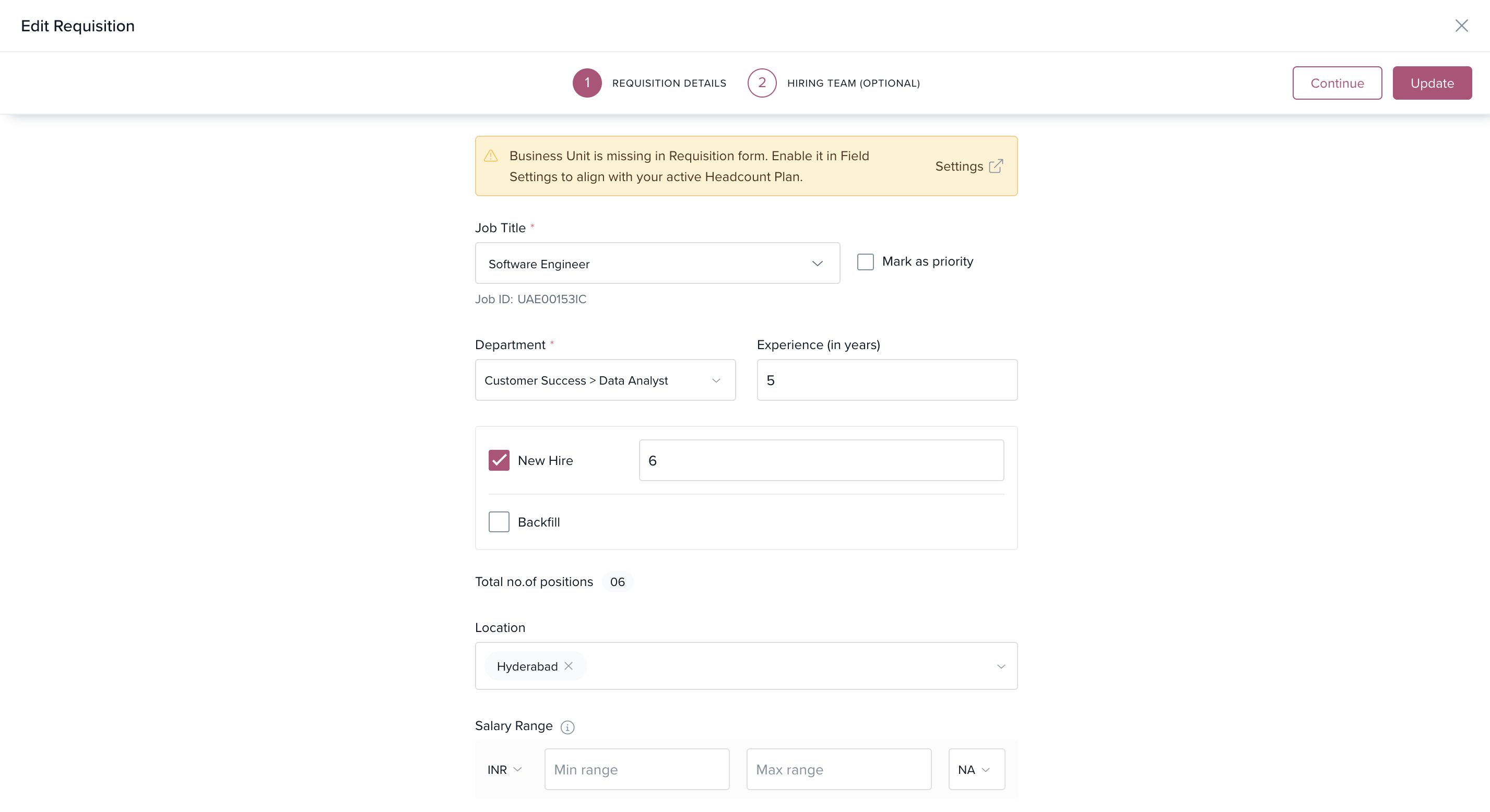Open the Settings external link icon
Screen dimensions: 1490x812
pyautogui.click(x=996, y=166)
